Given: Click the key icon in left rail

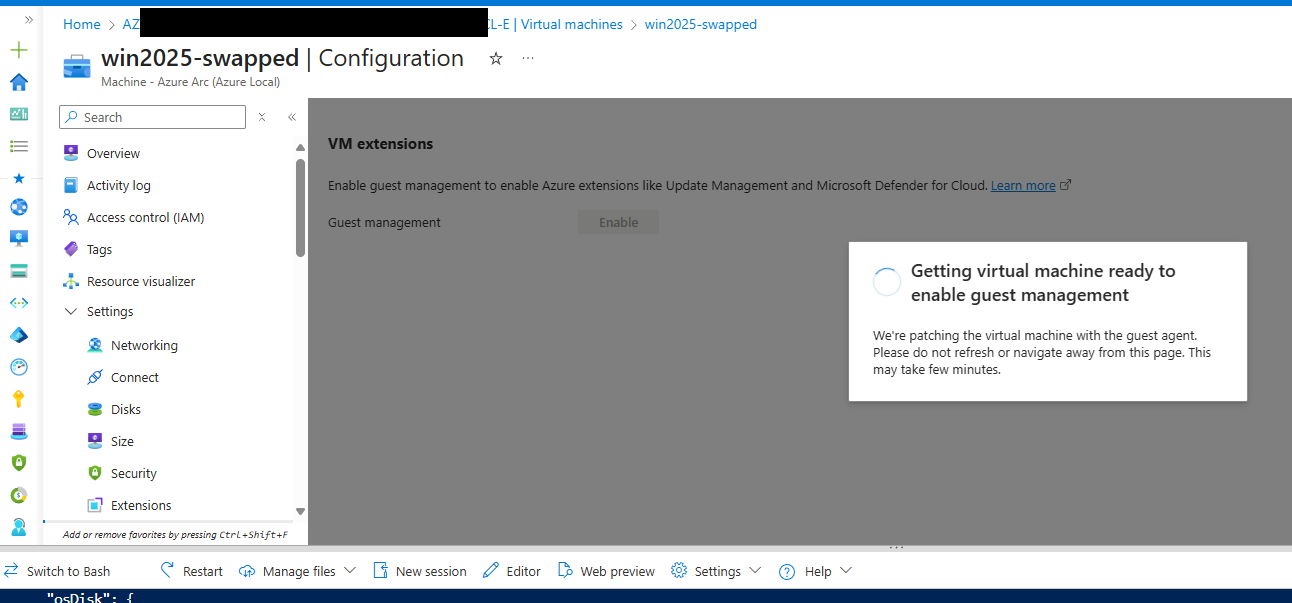Looking at the screenshot, I should 19,399.
